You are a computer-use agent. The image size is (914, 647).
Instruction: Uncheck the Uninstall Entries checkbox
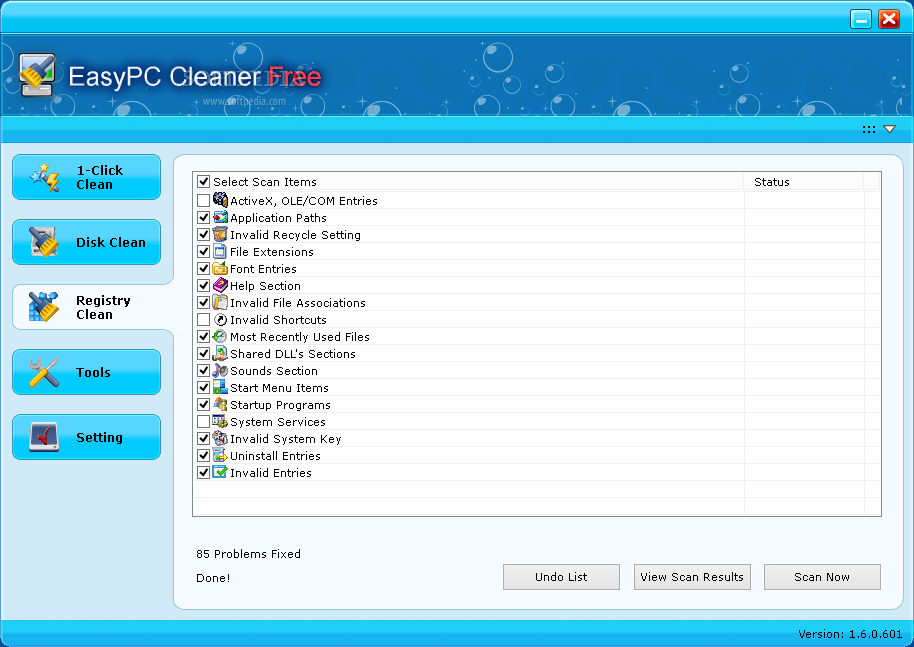(203, 455)
